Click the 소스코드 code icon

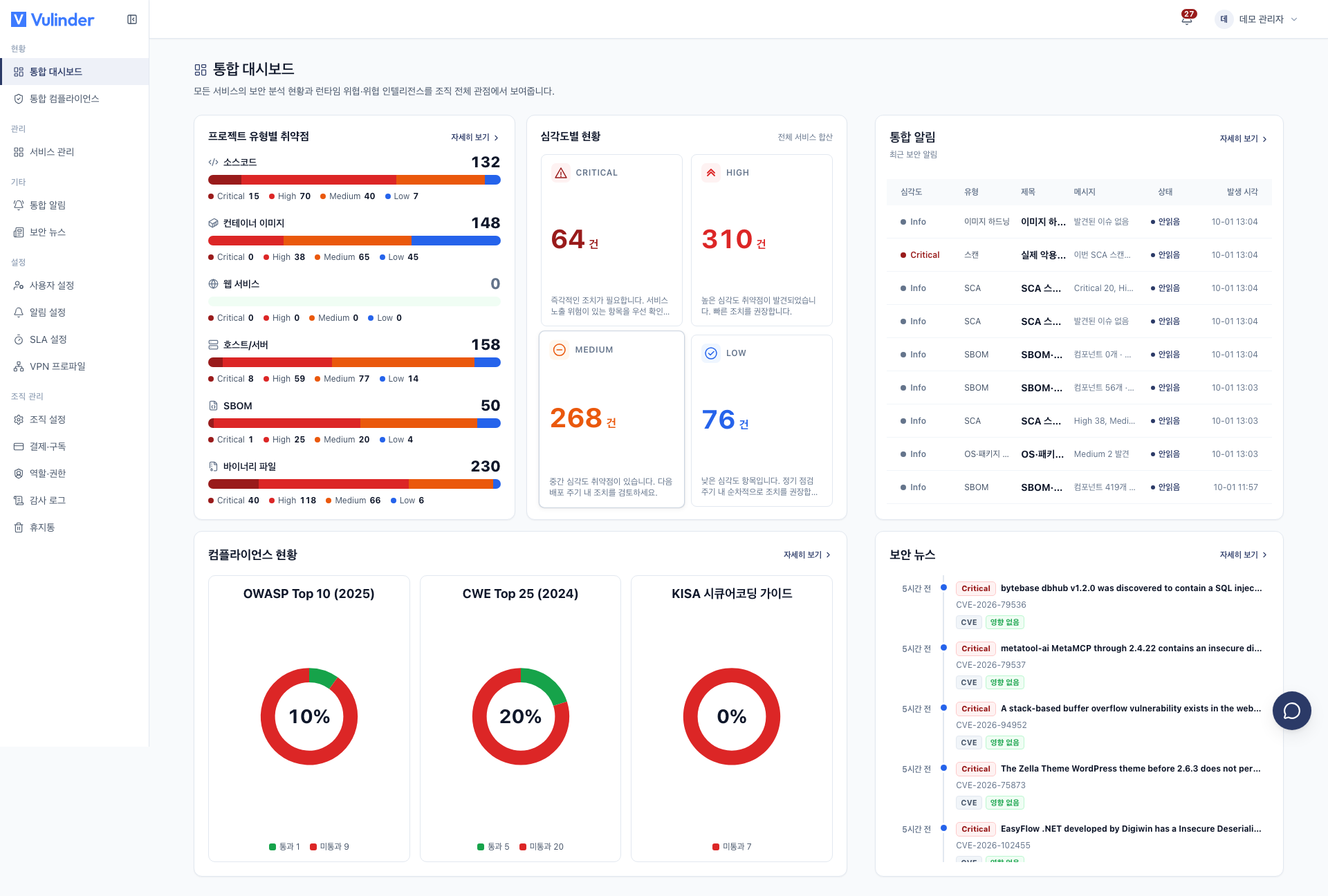pos(213,162)
